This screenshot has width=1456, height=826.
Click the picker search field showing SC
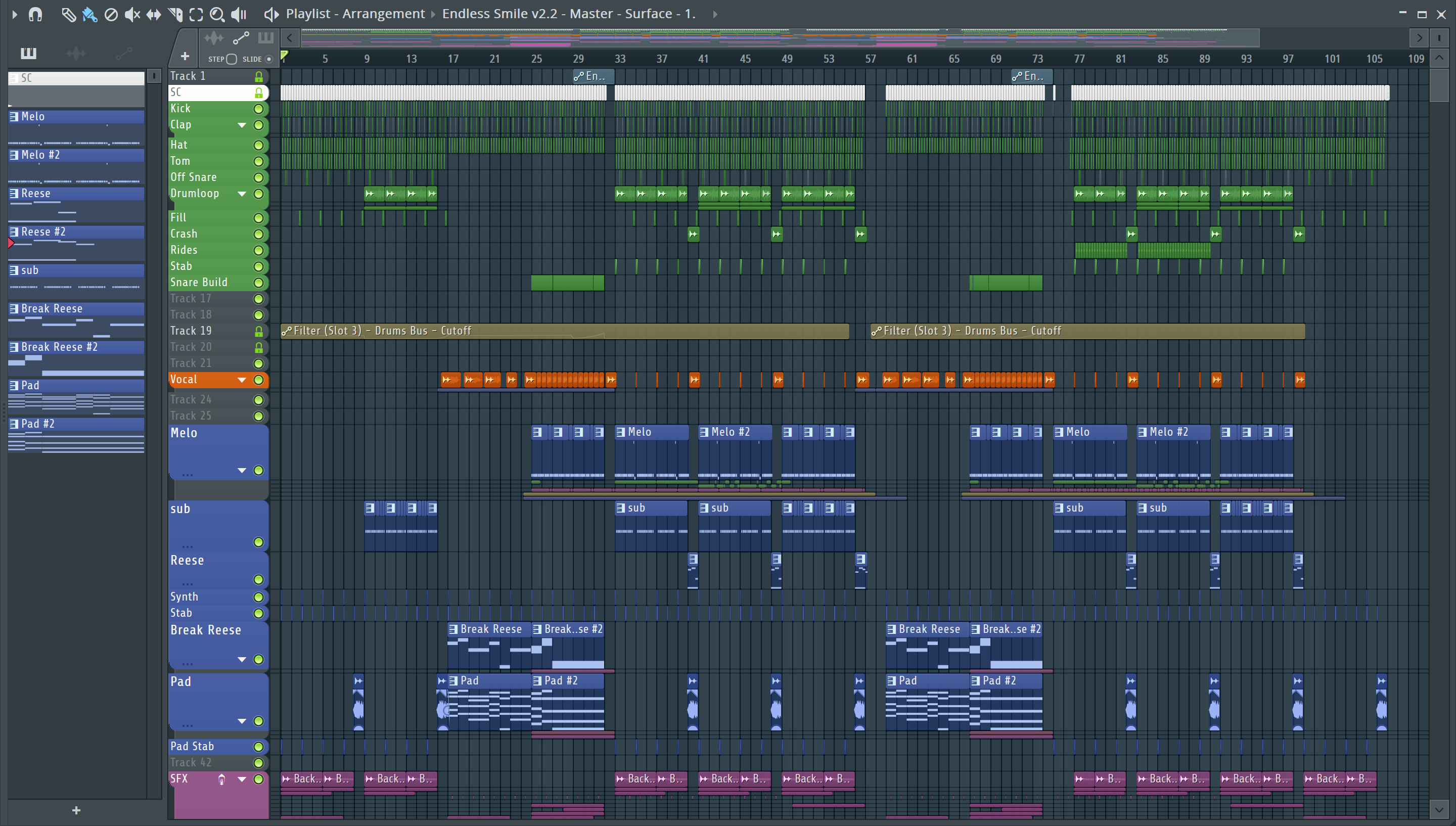[76, 78]
